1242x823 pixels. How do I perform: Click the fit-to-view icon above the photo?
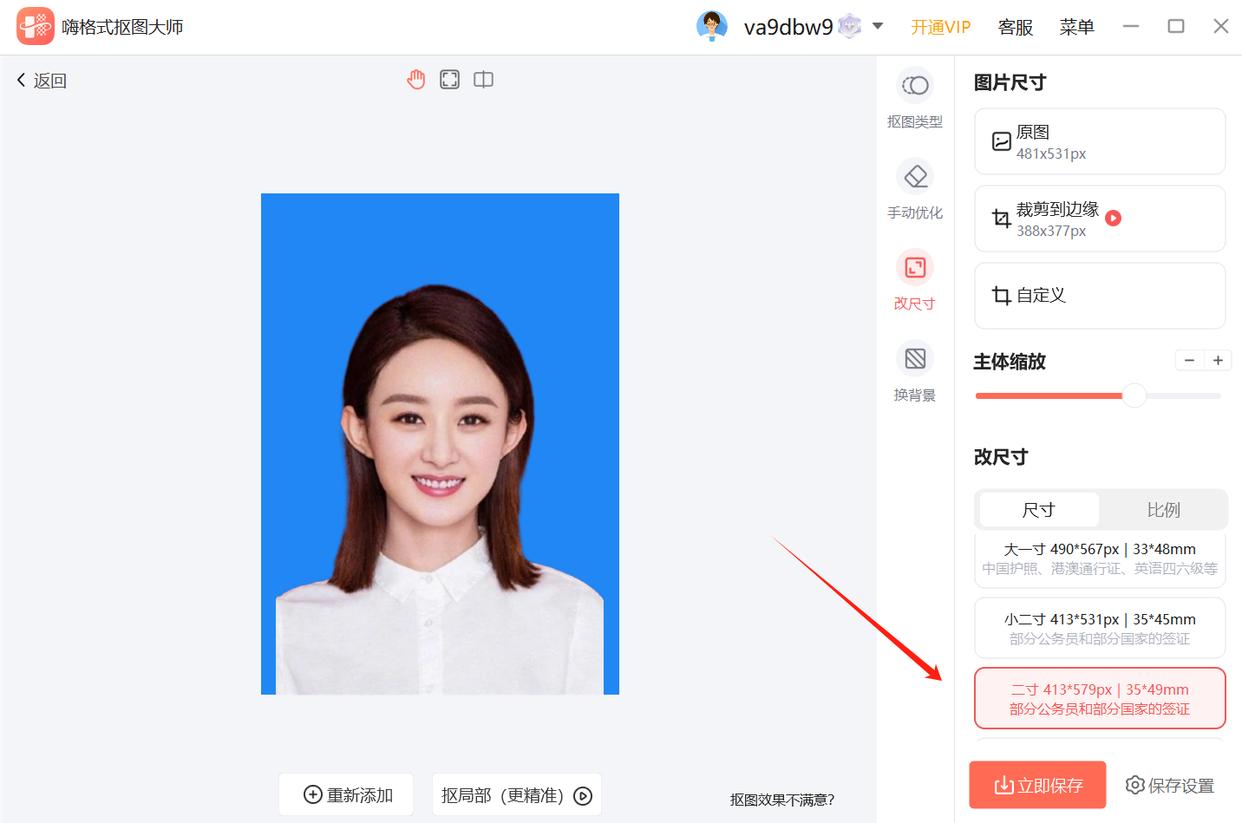tap(449, 78)
